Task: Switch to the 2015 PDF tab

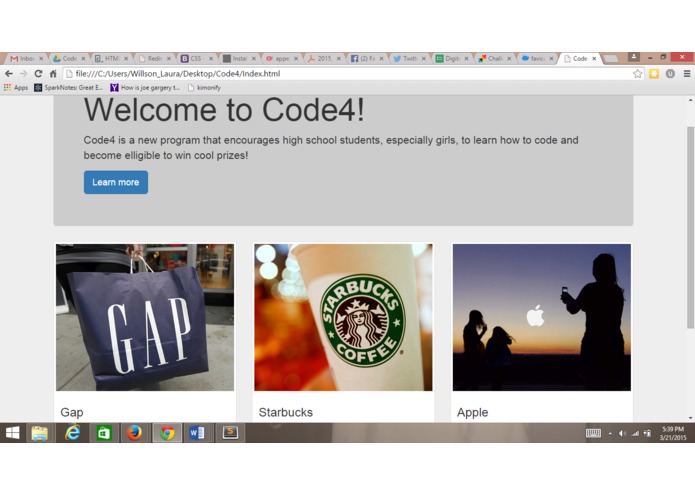Action: pos(322,58)
